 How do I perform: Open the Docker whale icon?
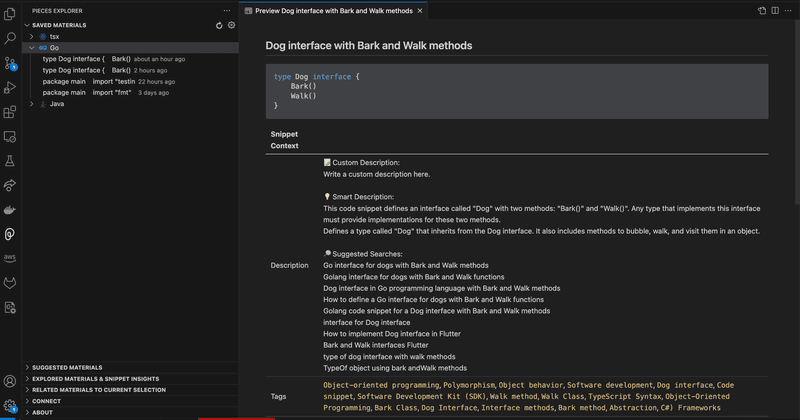pos(10,210)
